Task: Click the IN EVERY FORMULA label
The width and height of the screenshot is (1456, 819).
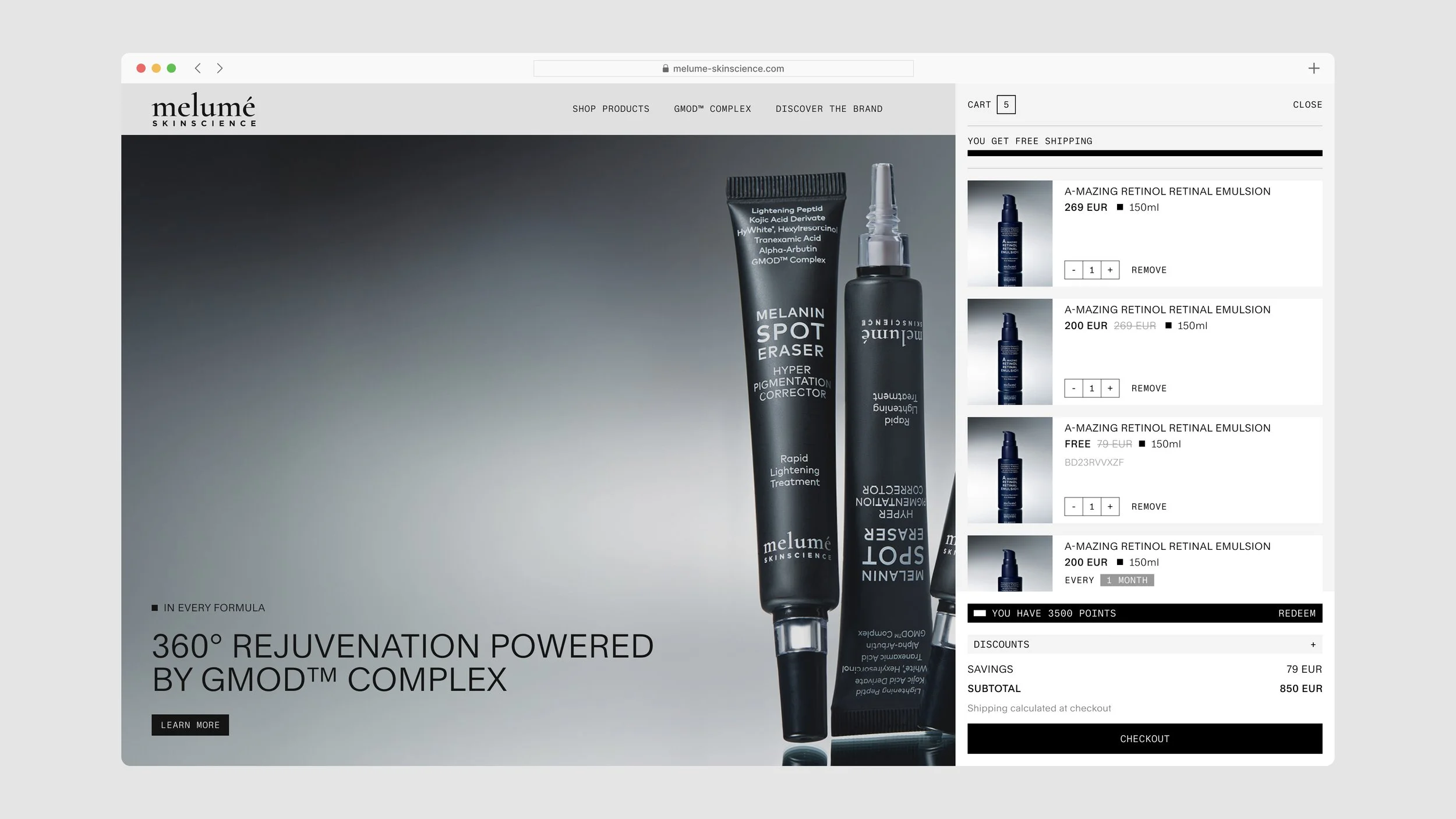Action: pos(214,608)
